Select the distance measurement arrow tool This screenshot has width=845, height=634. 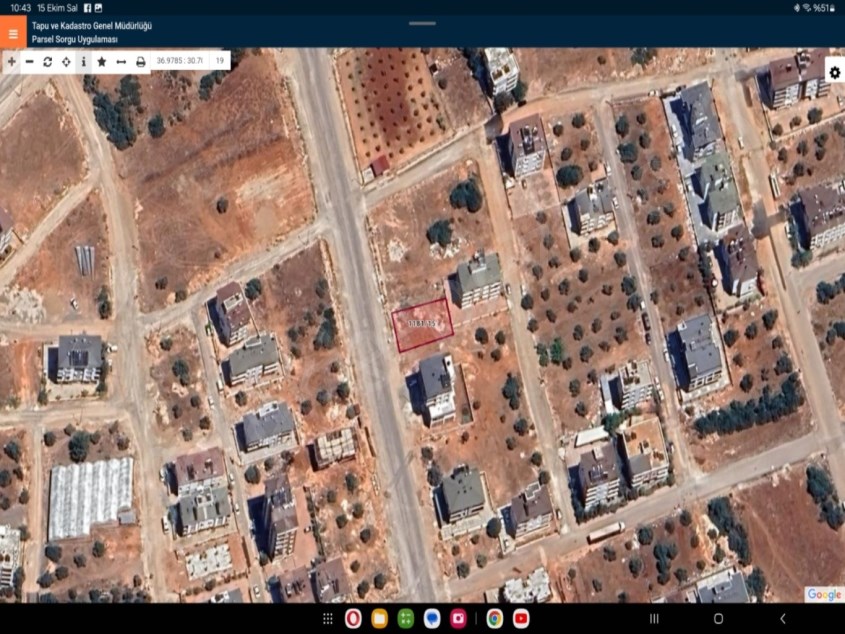click(121, 62)
